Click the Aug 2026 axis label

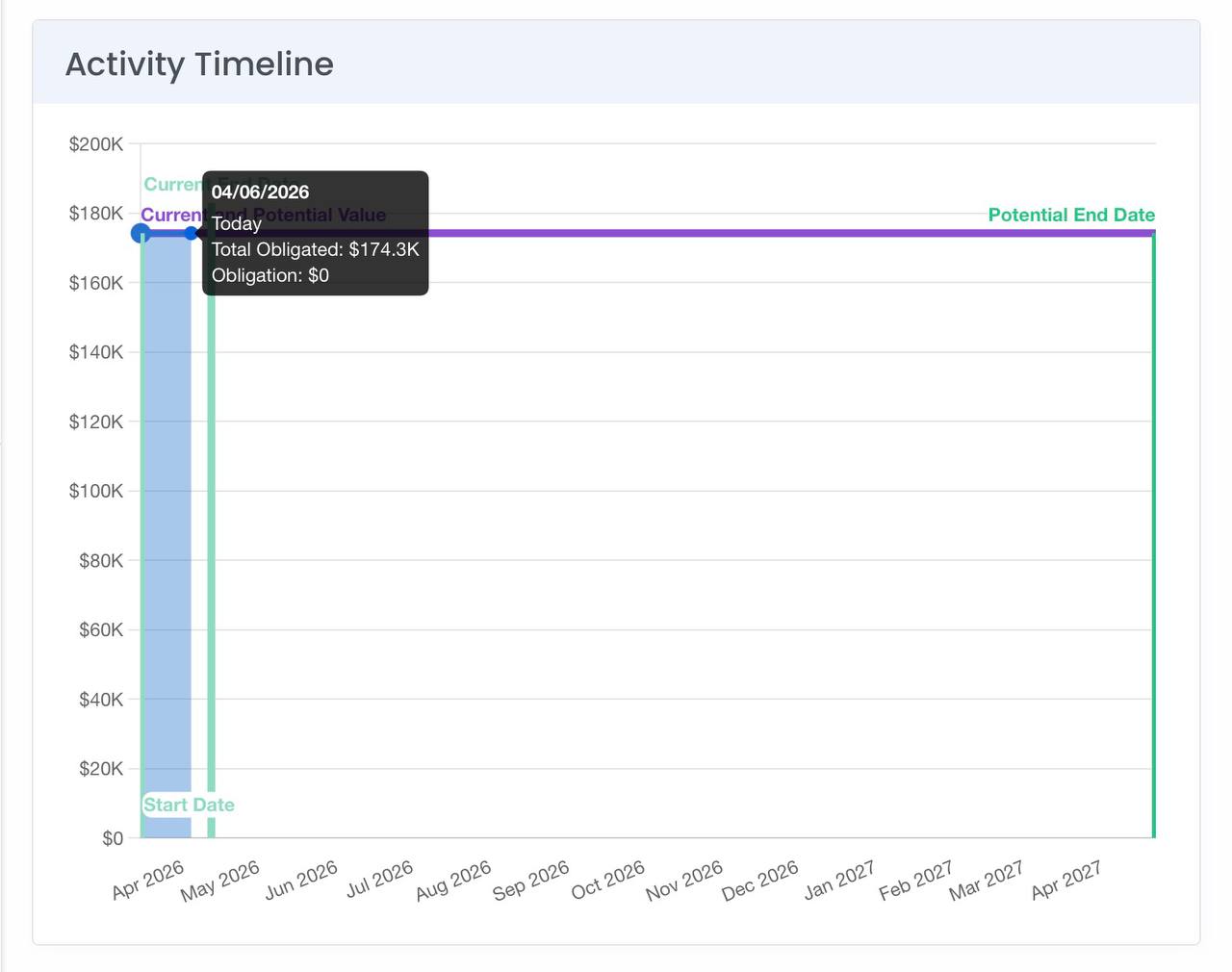pyautogui.click(x=453, y=880)
